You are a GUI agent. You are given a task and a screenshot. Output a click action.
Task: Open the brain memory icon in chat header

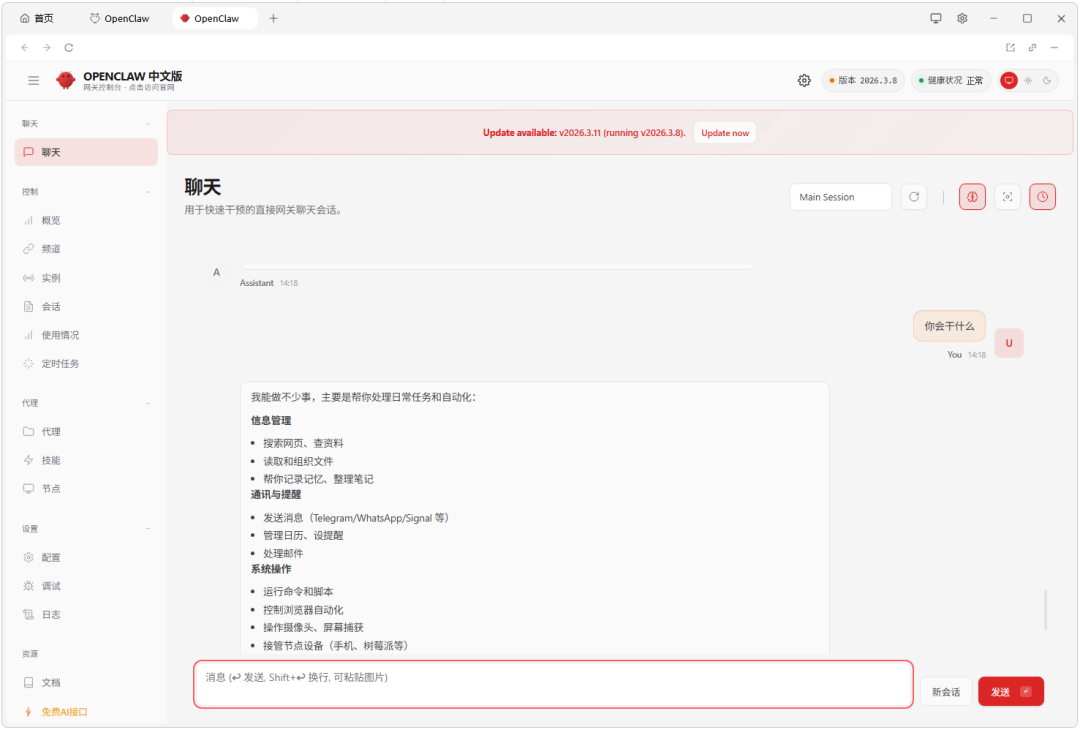pyautogui.click(x=972, y=197)
